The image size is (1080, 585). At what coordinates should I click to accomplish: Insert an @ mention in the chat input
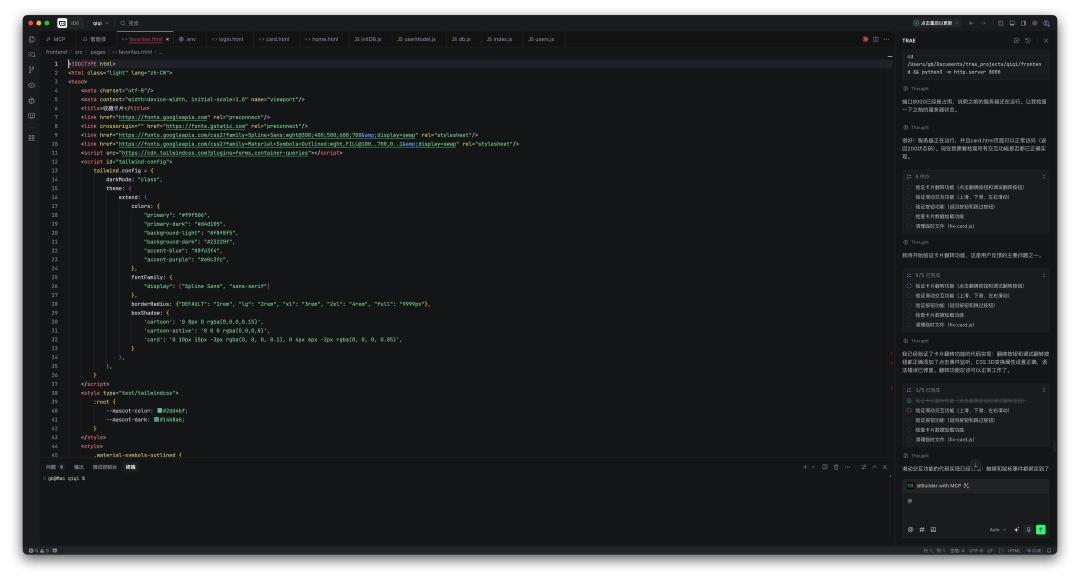911,530
